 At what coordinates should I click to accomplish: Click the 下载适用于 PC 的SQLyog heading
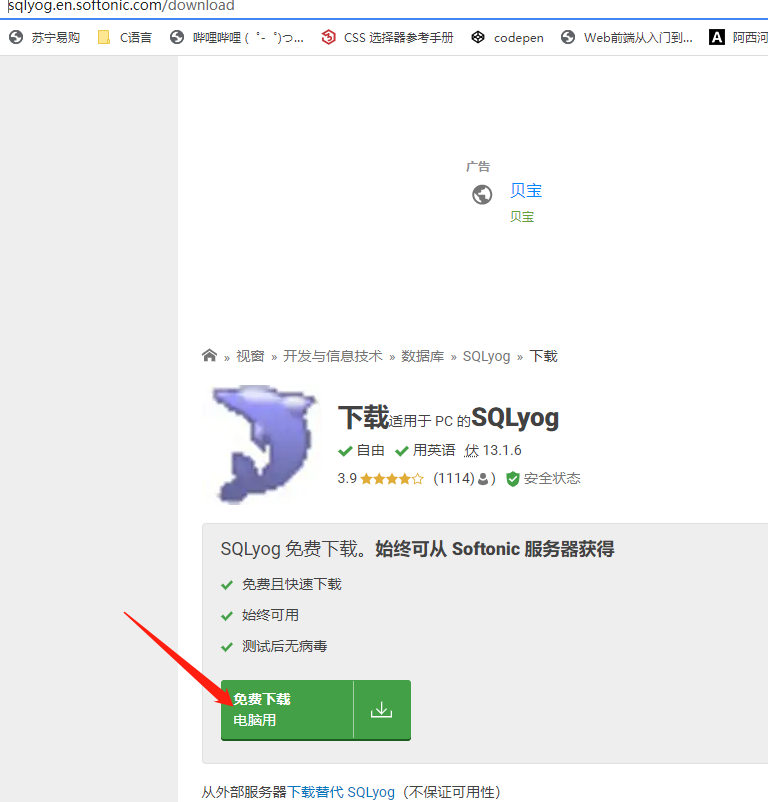click(x=448, y=417)
